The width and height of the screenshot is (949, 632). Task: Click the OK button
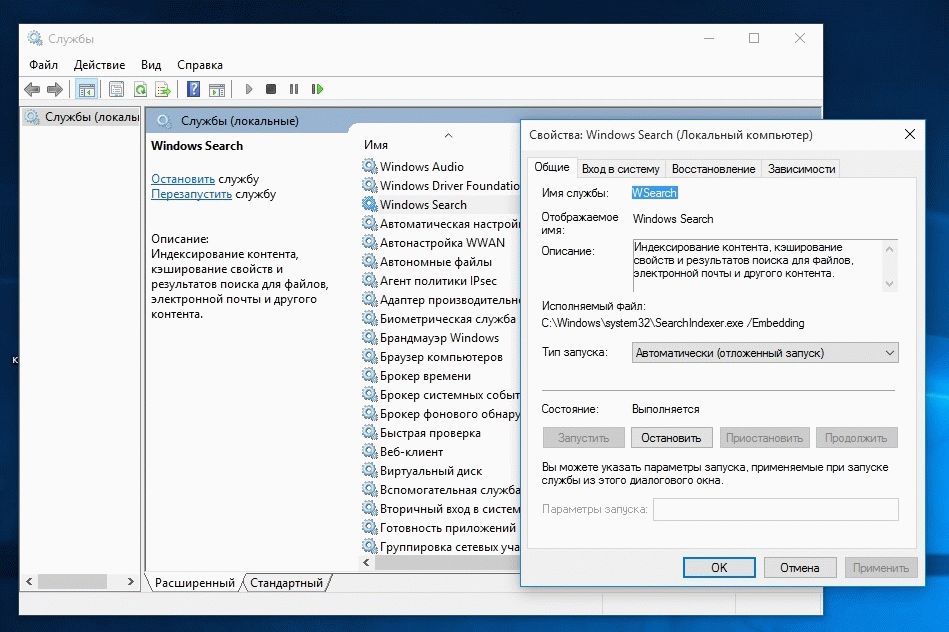(719, 568)
